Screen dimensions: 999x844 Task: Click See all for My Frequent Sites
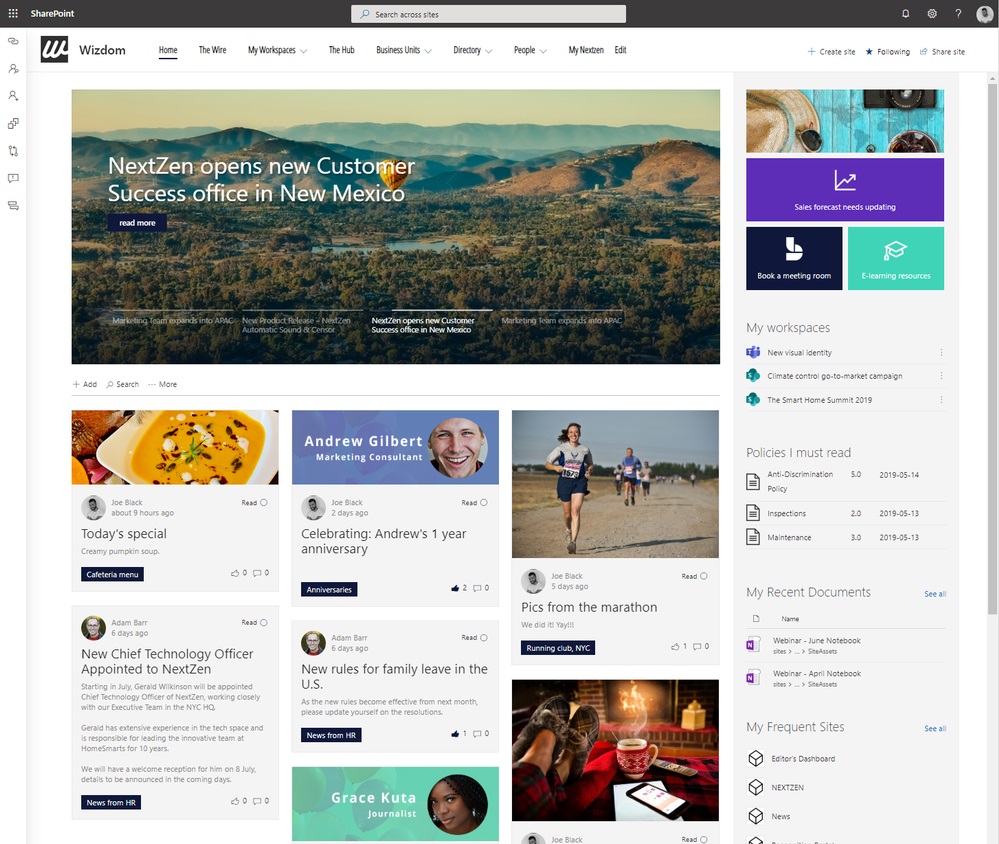point(935,728)
